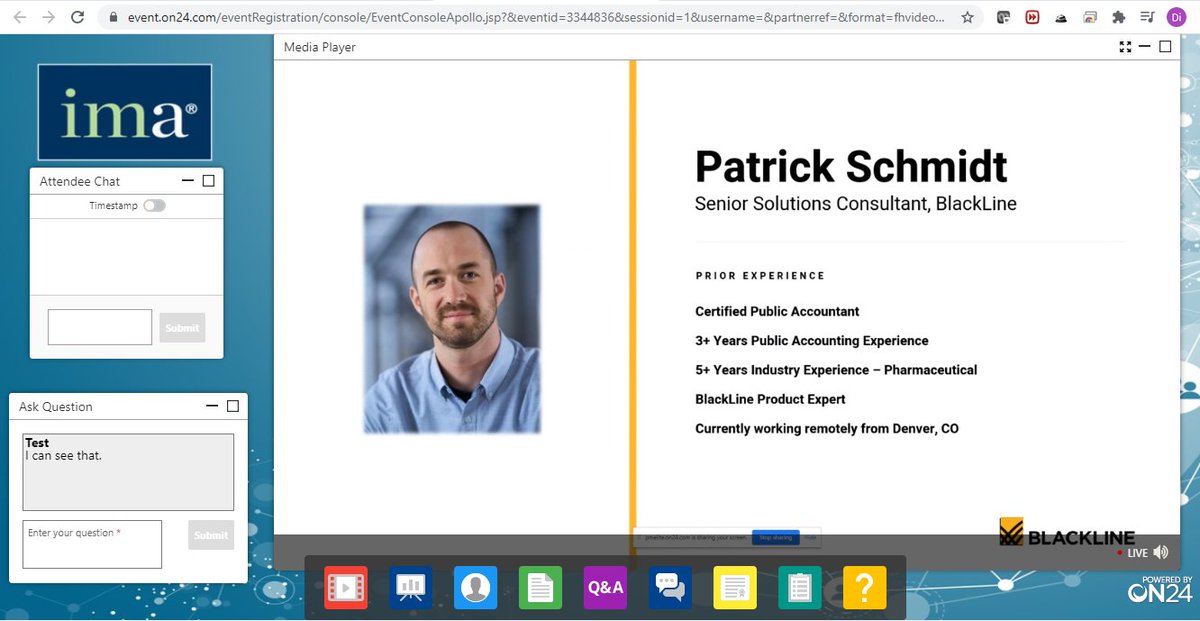Click the Patrick Schmidt name heading
The image size is (1200, 621).
point(851,166)
